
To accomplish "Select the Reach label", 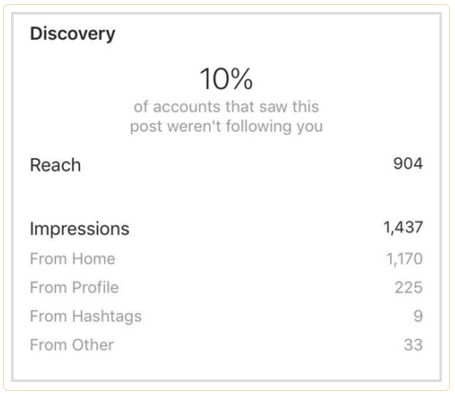I will pos(55,165).
